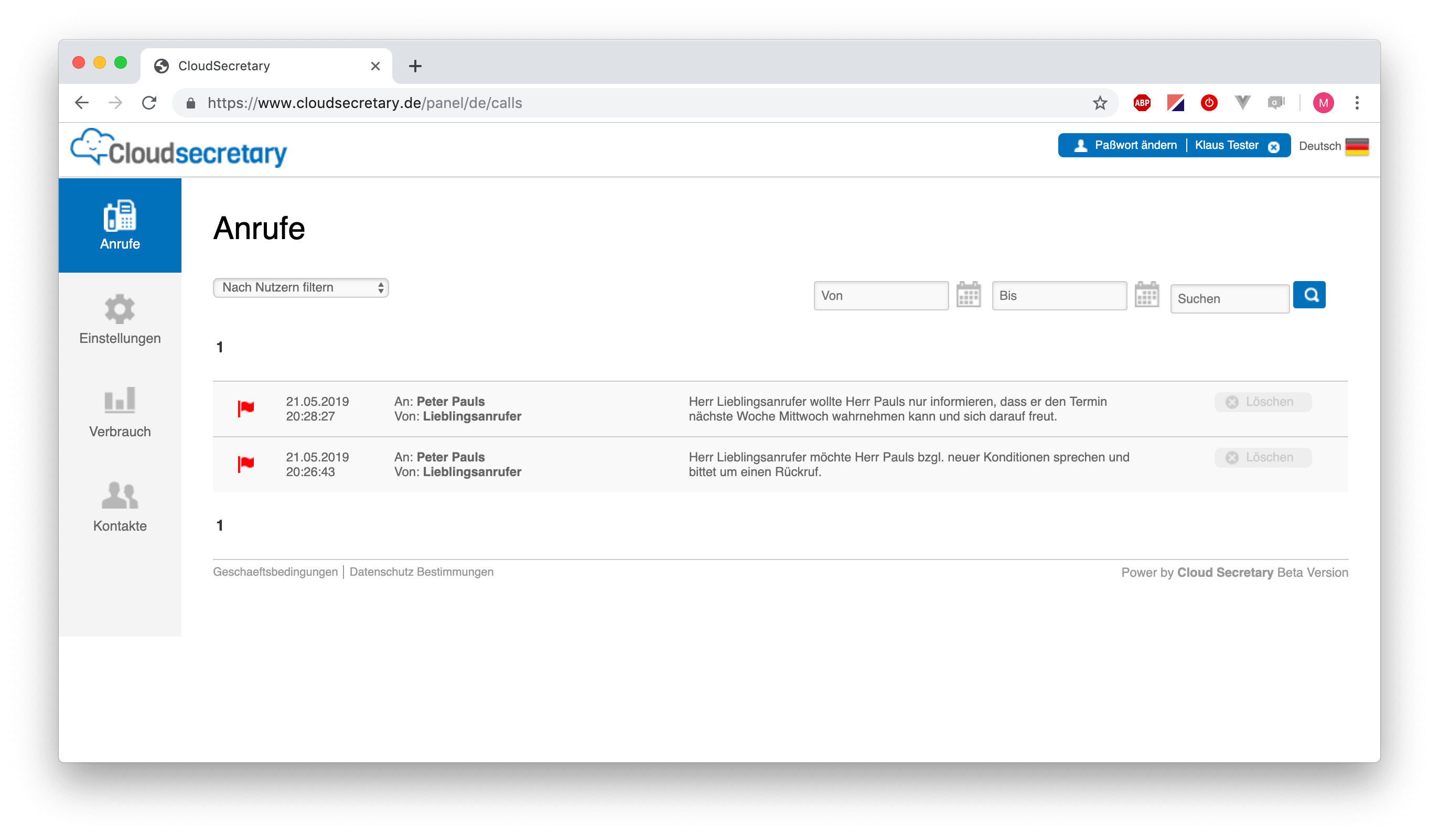The height and width of the screenshot is (840, 1439).
Task: Click the calendar icon beside the Von field
Action: point(969,295)
